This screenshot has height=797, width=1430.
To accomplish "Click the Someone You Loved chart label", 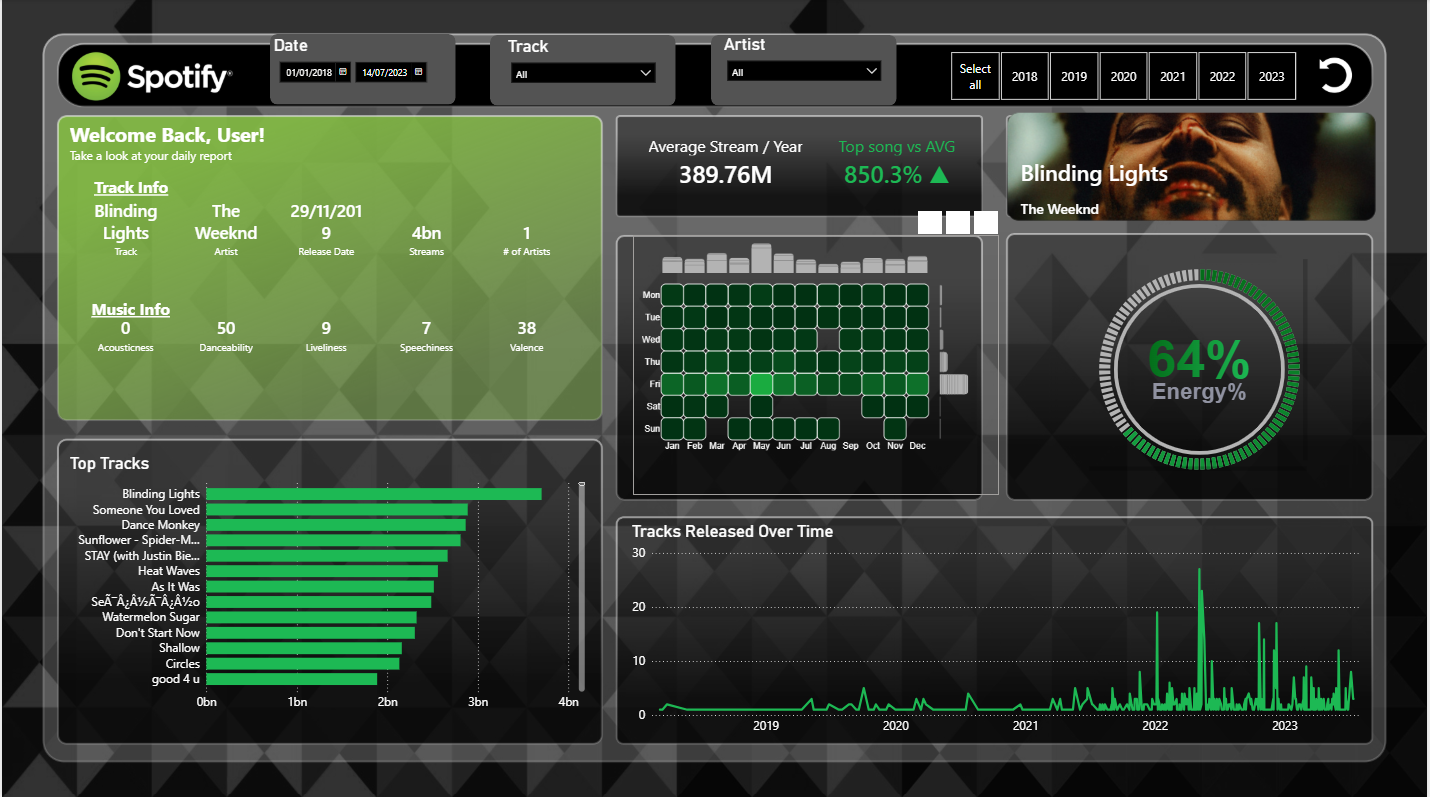I will (x=146, y=510).
